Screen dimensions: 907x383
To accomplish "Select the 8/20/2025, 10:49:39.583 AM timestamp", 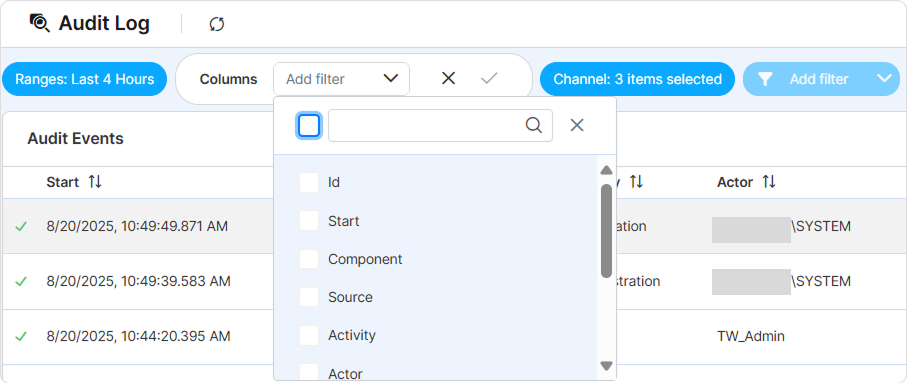I will click(x=138, y=281).
